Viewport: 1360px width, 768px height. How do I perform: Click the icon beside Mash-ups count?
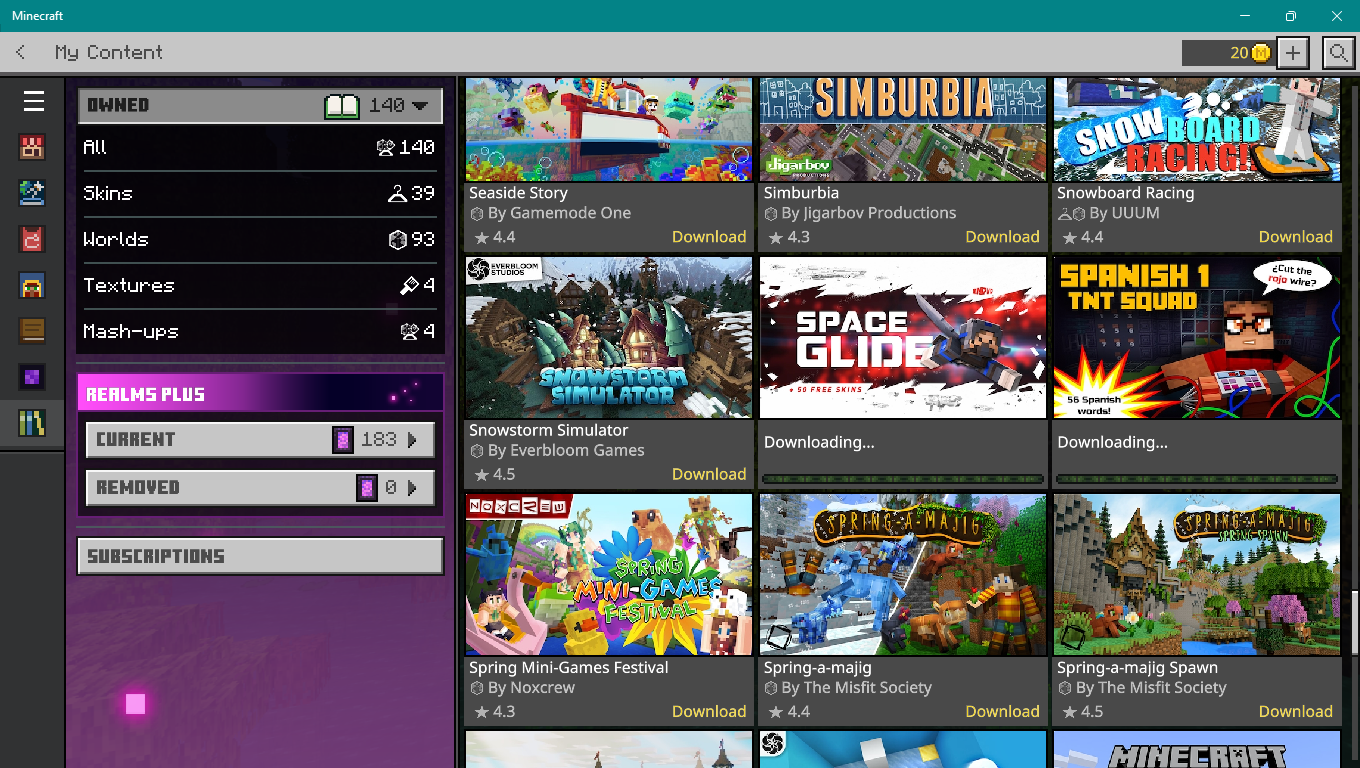[409, 332]
